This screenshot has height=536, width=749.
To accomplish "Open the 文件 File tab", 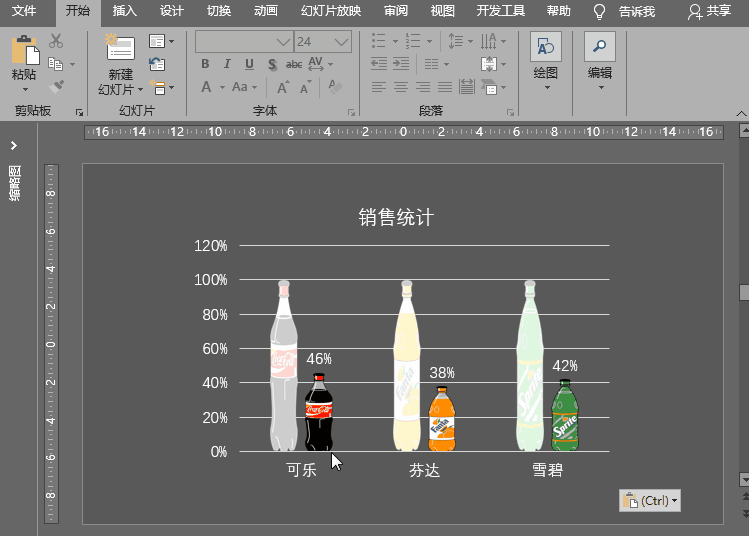I will click(x=24, y=11).
